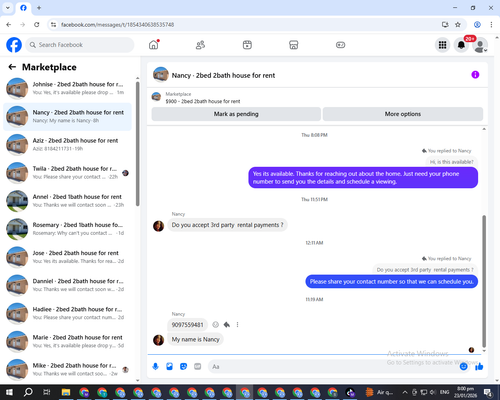Viewport: 500px width, 400px height.
Task: Open the tab search dropdown arrow
Action: (8, 8)
